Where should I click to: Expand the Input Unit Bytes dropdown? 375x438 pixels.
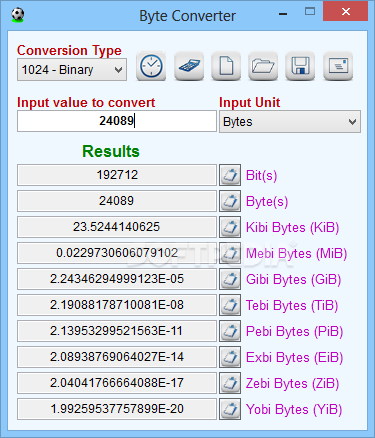[x=290, y=122]
